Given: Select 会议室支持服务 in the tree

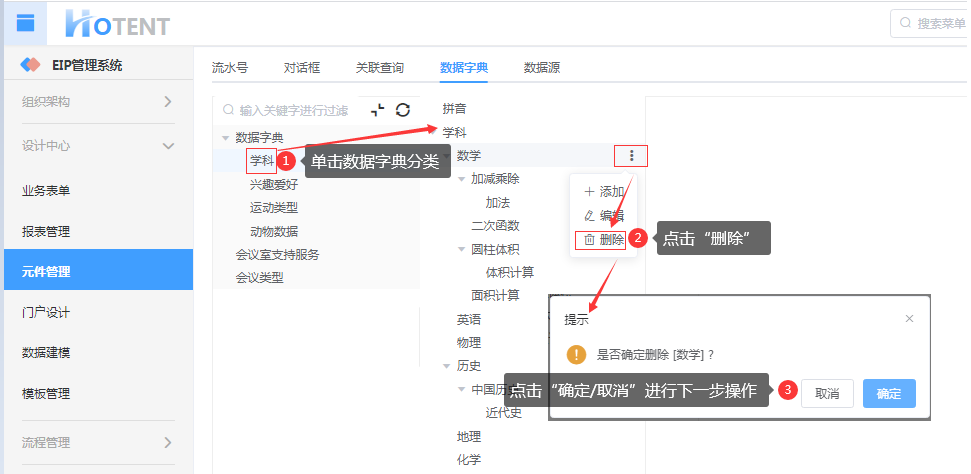Looking at the screenshot, I should coord(277,255).
